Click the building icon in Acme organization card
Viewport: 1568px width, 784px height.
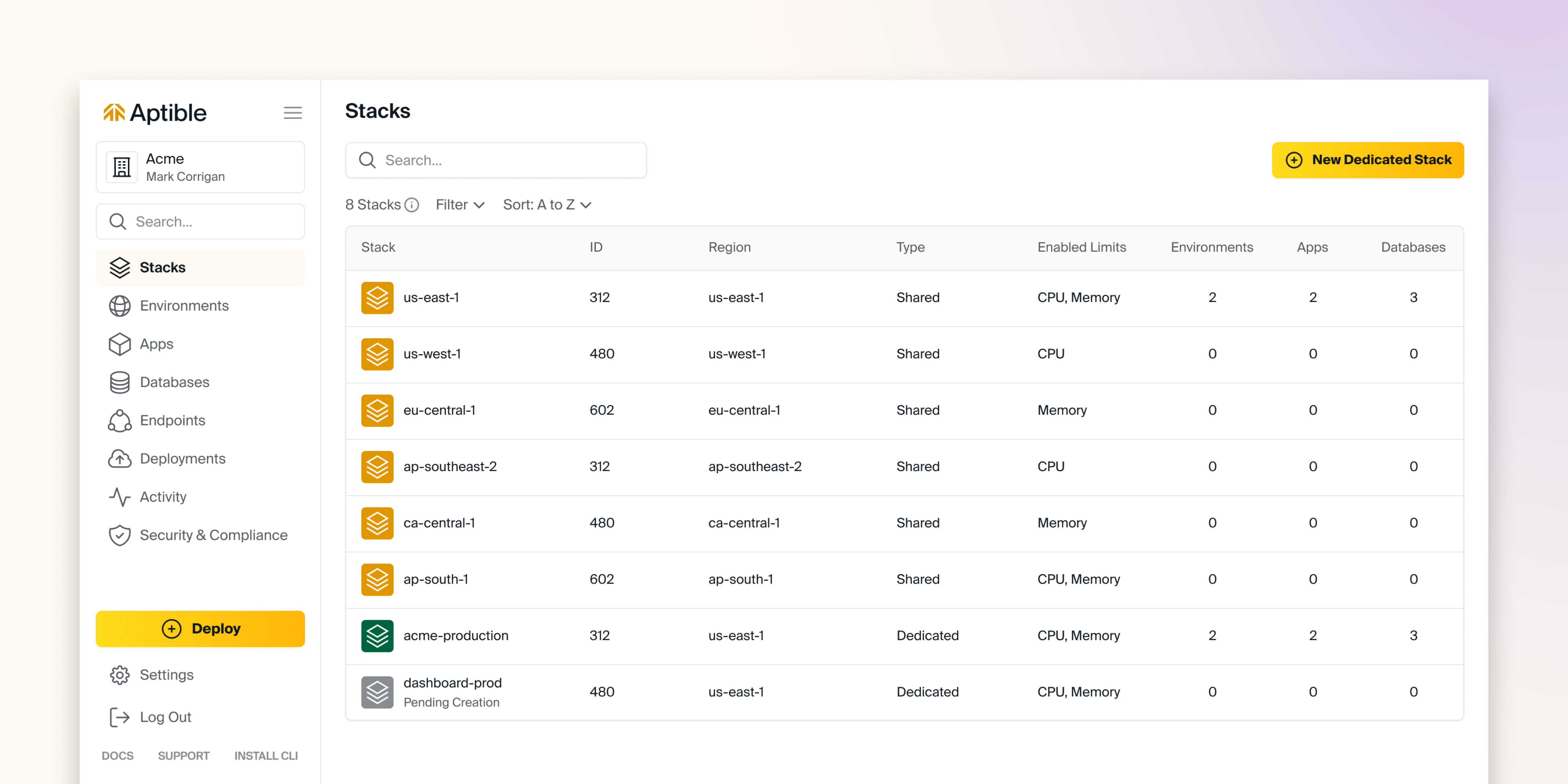coord(122,168)
